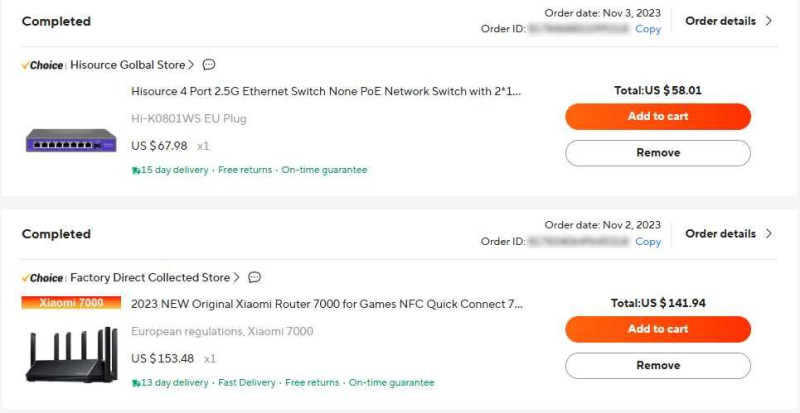
Task: Remove the Xiaomi router order
Action: (x=658, y=366)
